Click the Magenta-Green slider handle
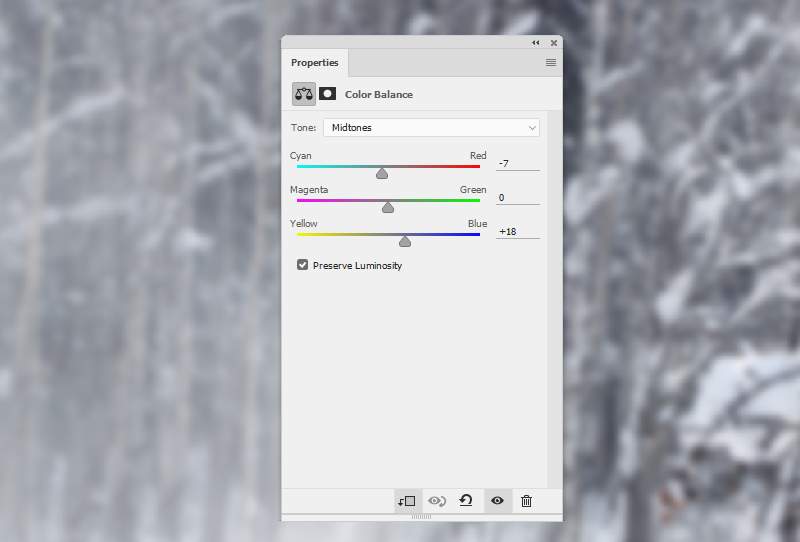 click(x=388, y=207)
